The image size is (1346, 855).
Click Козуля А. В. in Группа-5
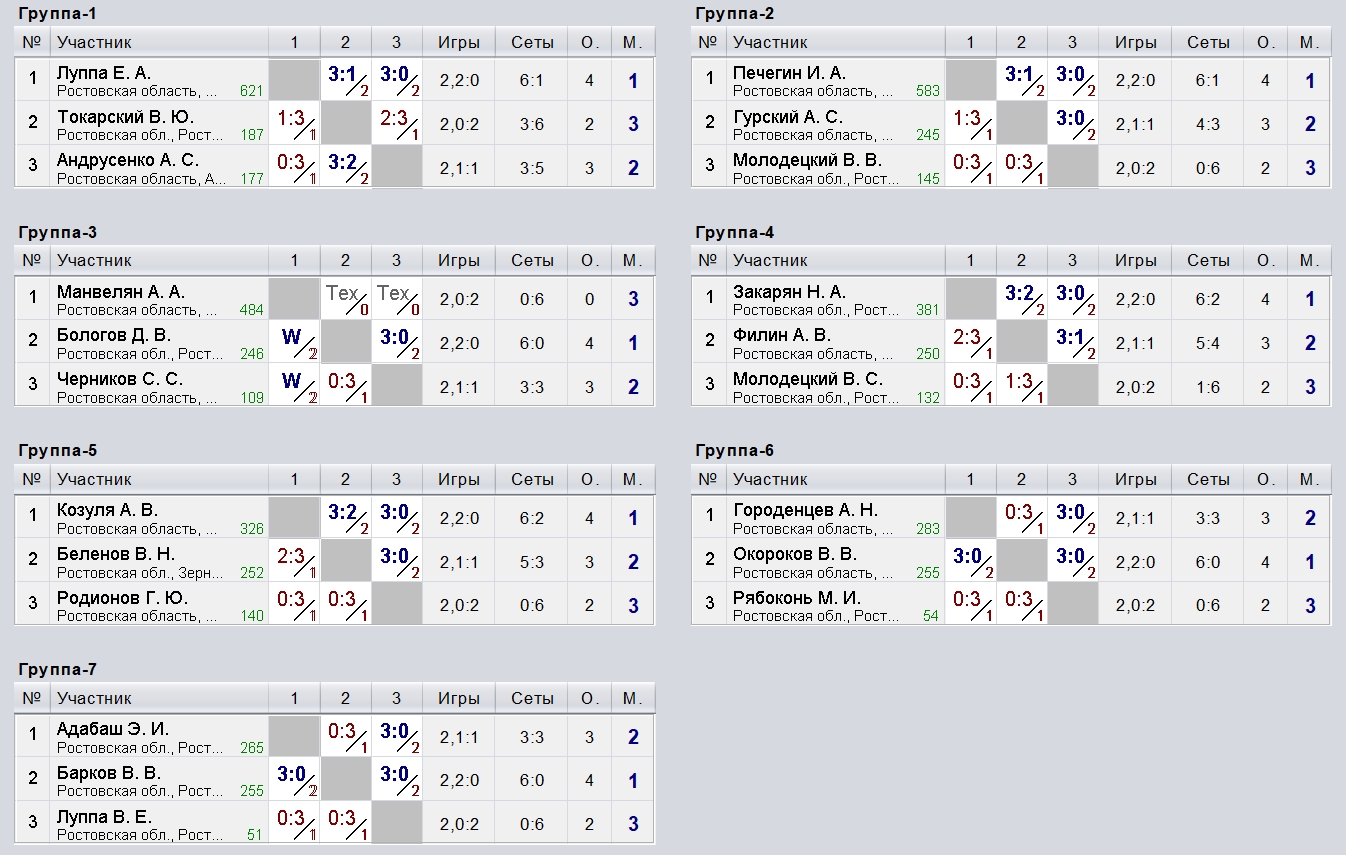tap(107, 510)
